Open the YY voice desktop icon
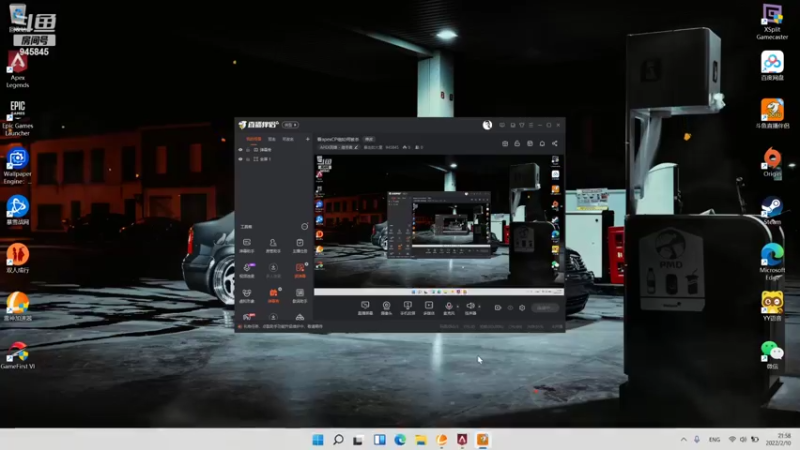 coord(772,305)
